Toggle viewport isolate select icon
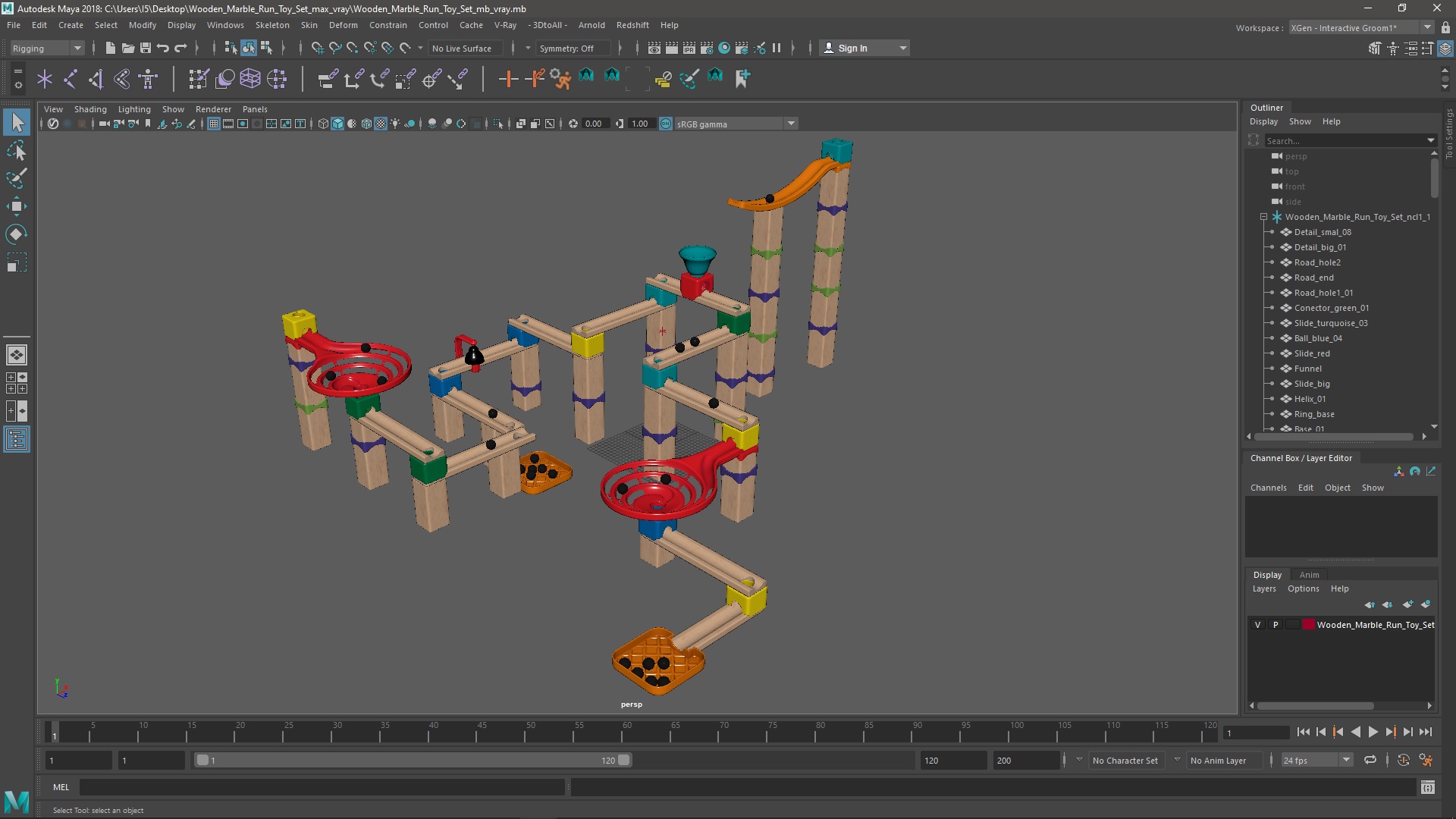 498,124
